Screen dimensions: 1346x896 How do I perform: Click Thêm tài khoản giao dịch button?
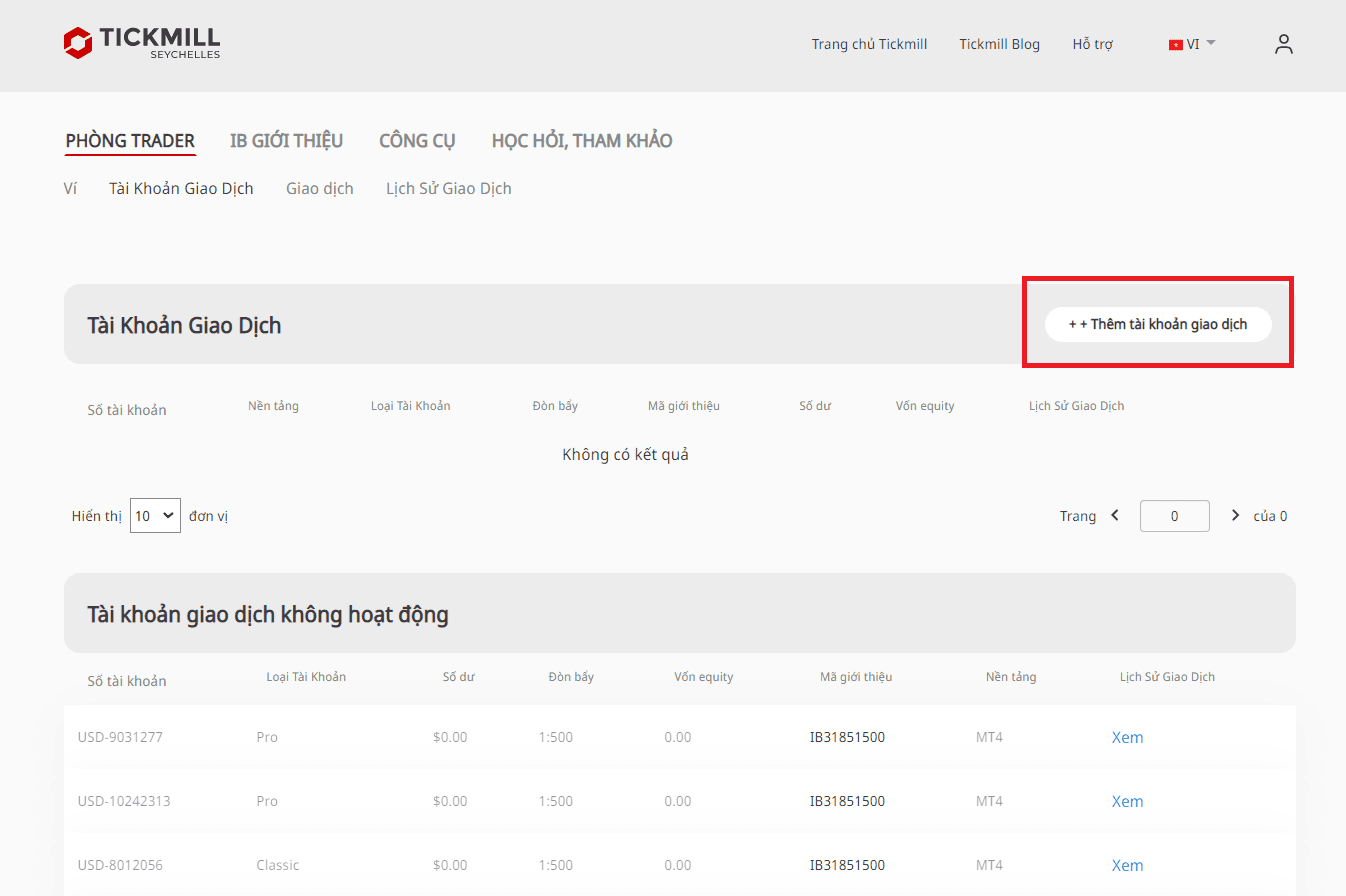pyautogui.click(x=1158, y=324)
